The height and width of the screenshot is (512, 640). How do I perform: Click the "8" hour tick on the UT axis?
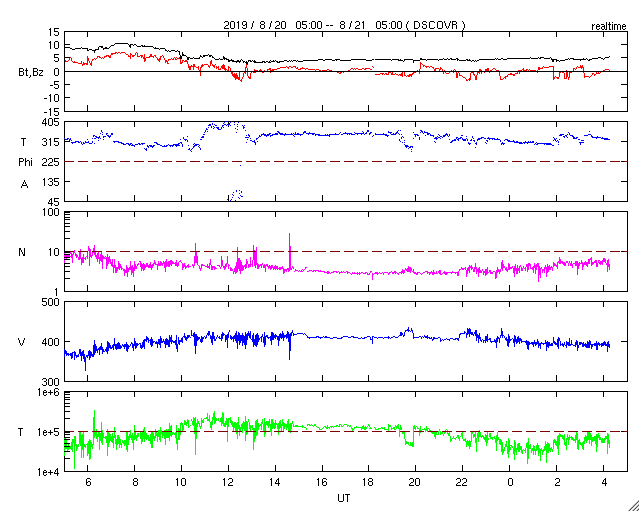pos(135,482)
